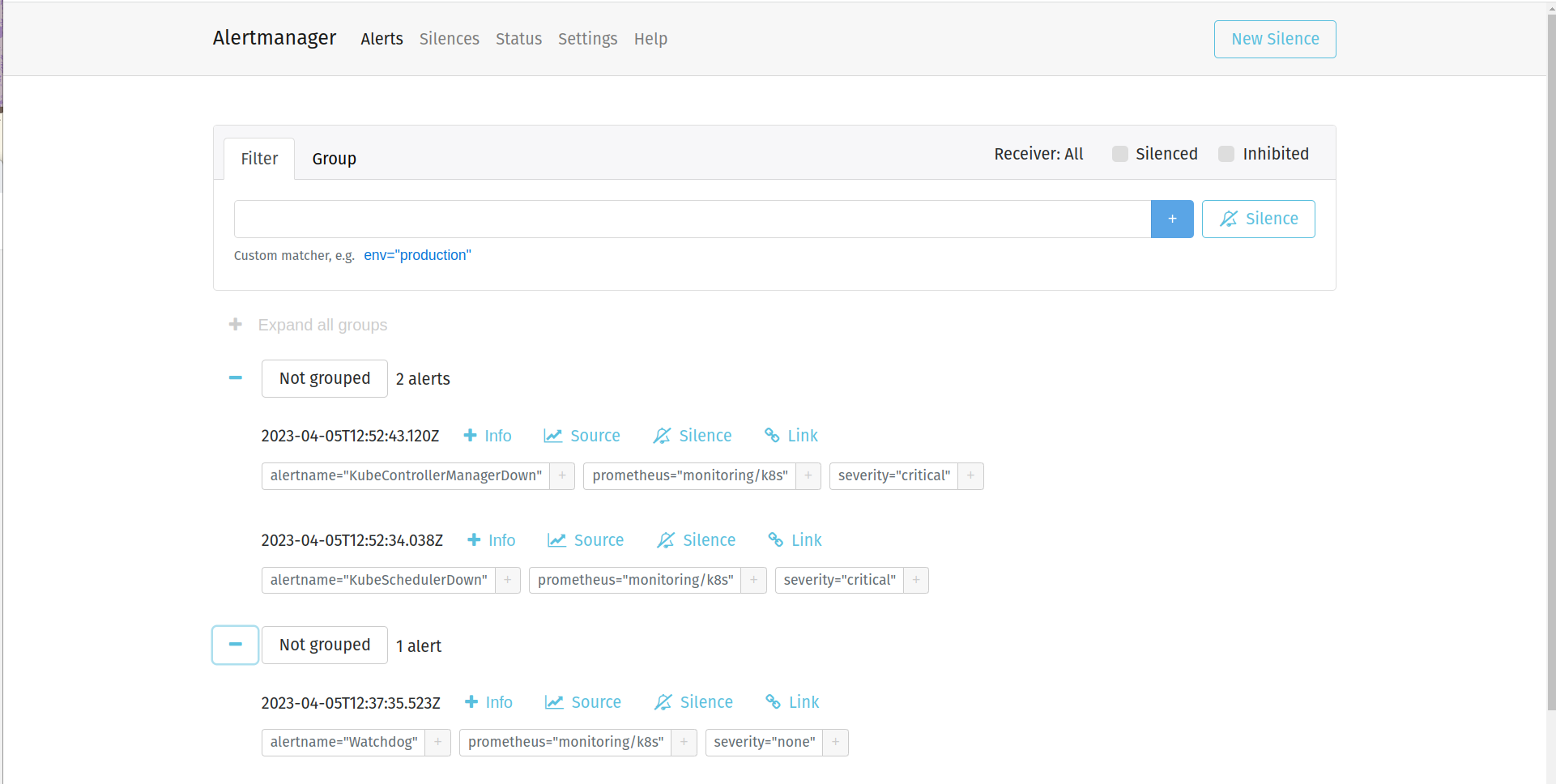The height and width of the screenshot is (784, 1556).
Task: Open the Receiver: All selector
Action: pos(1038,154)
